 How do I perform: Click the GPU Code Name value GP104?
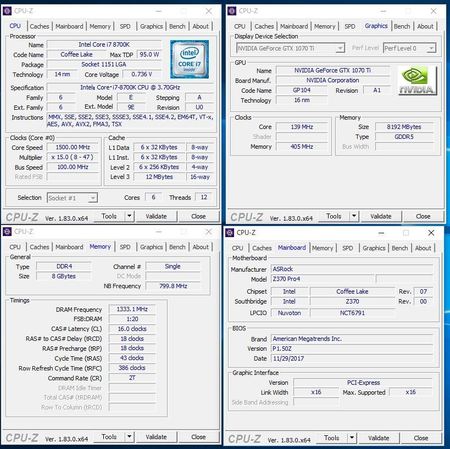[x=302, y=90]
